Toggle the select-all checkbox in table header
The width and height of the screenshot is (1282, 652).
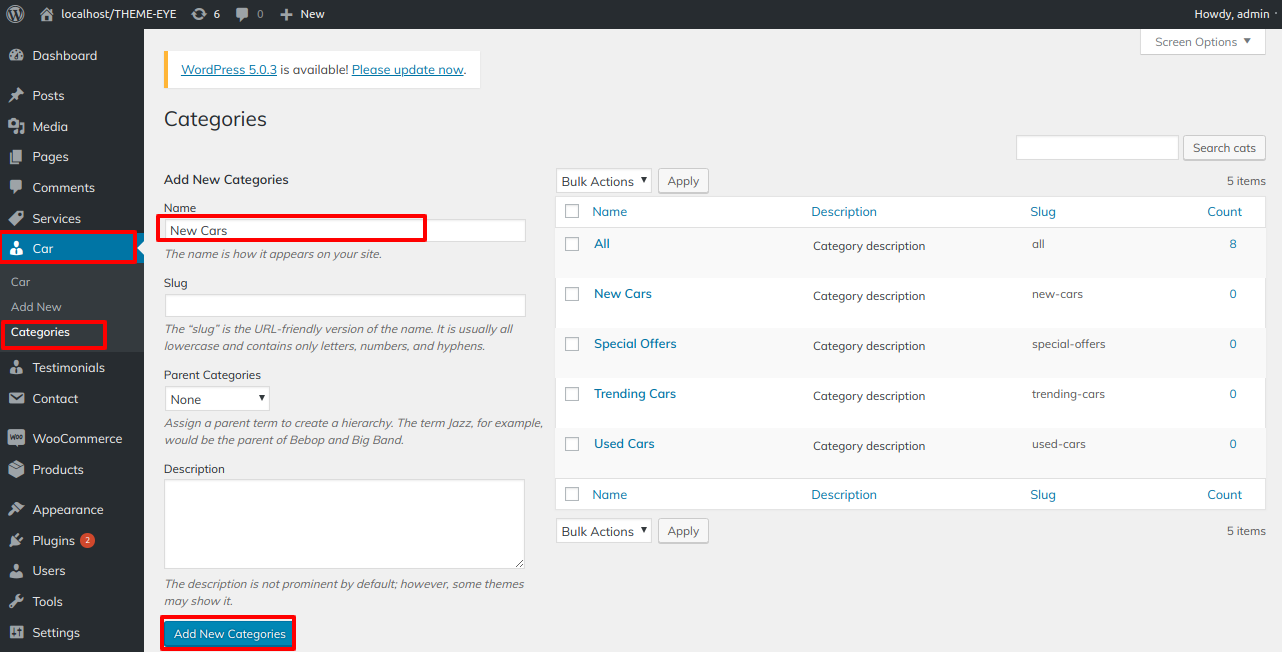tap(572, 212)
